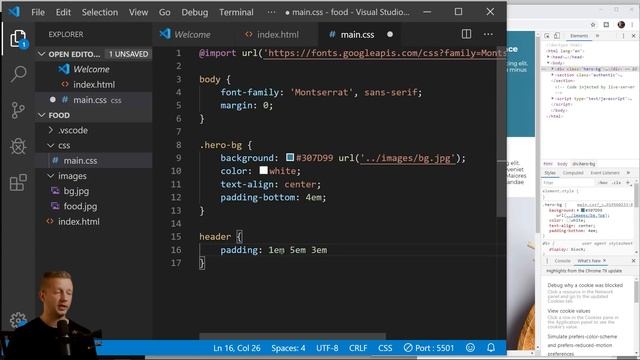640x360 pixels.
Task: Expand the head element in DOM tree
Action: pyautogui.click(x=549, y=57)
